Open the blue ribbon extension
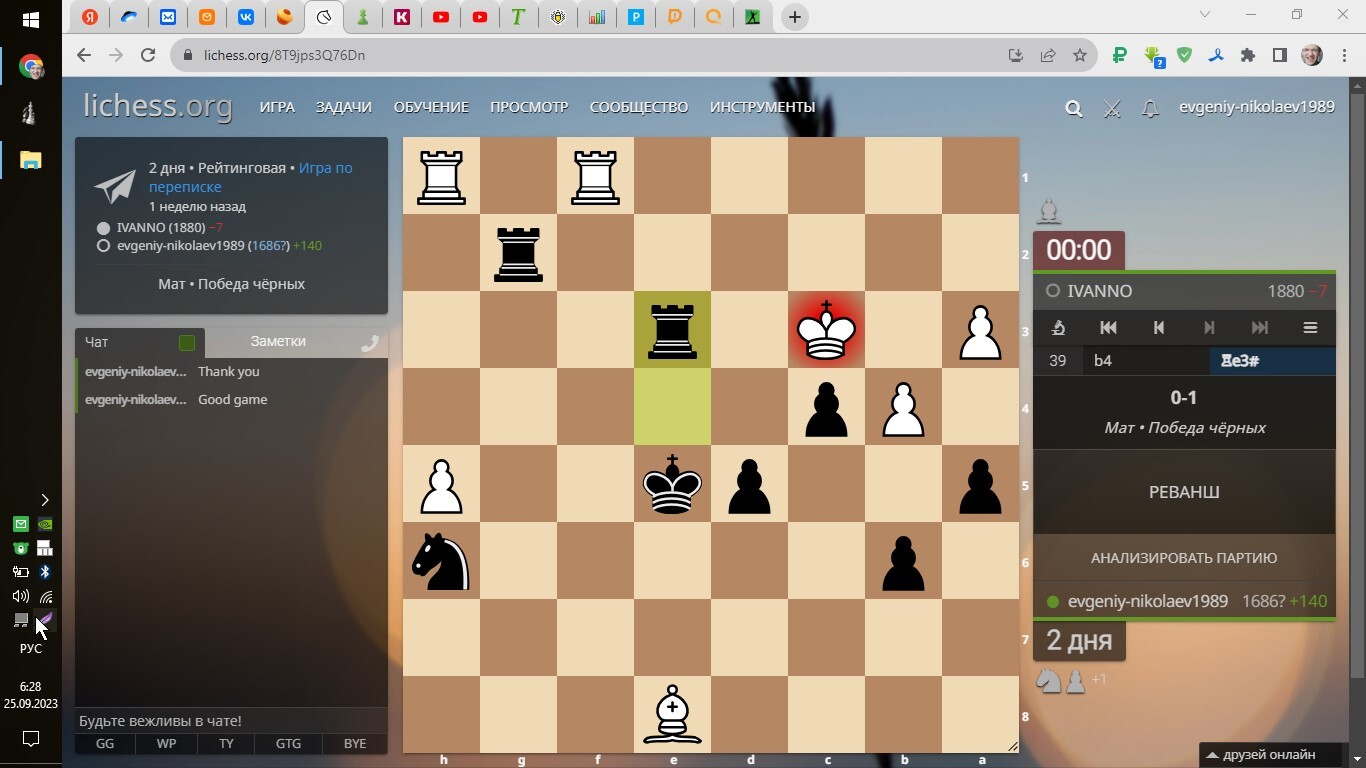The image size is (1366, 768). tap(1216, 56)
